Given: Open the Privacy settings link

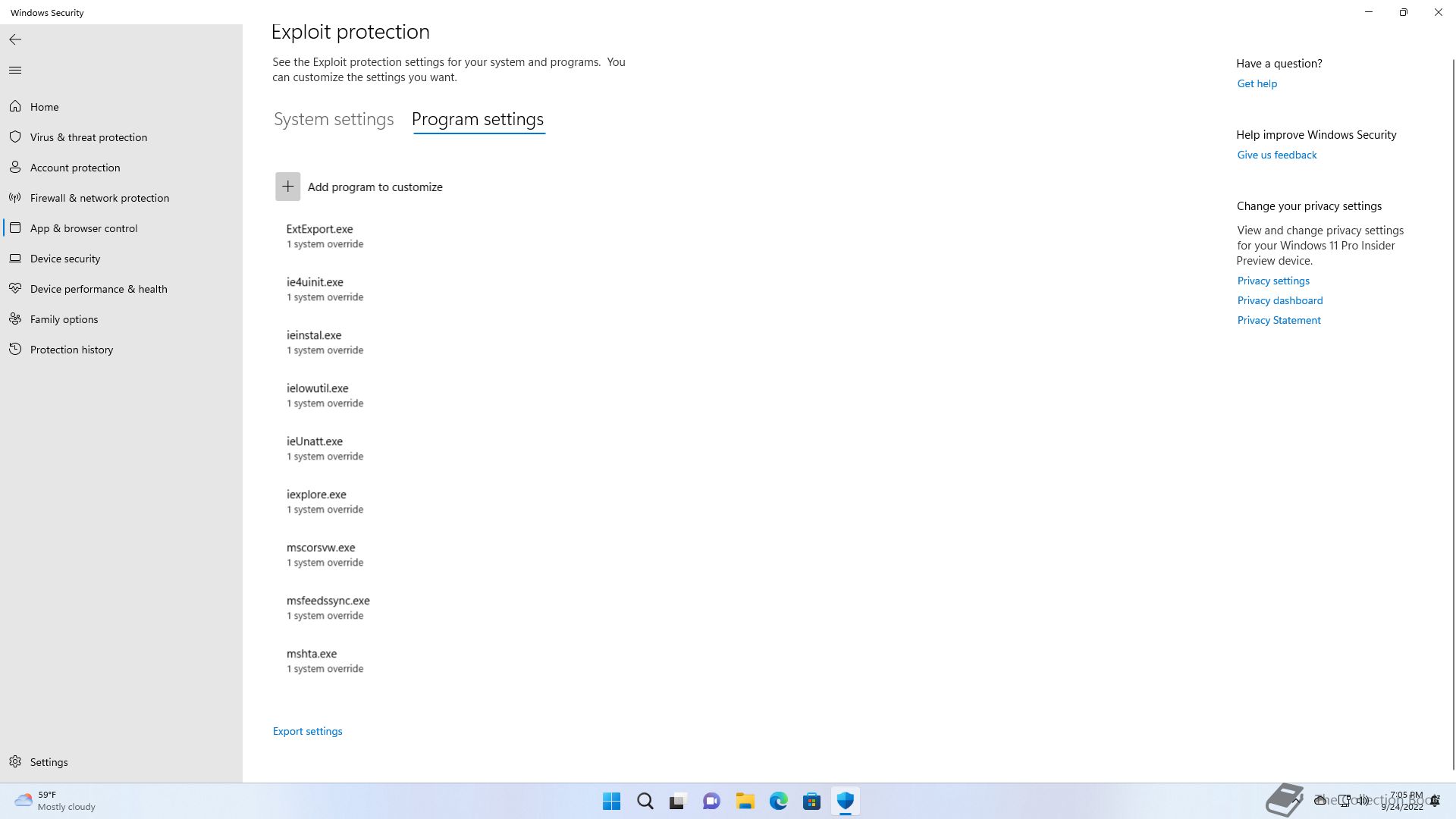Looking at the screenshot, I should (x=1273, y=281).
